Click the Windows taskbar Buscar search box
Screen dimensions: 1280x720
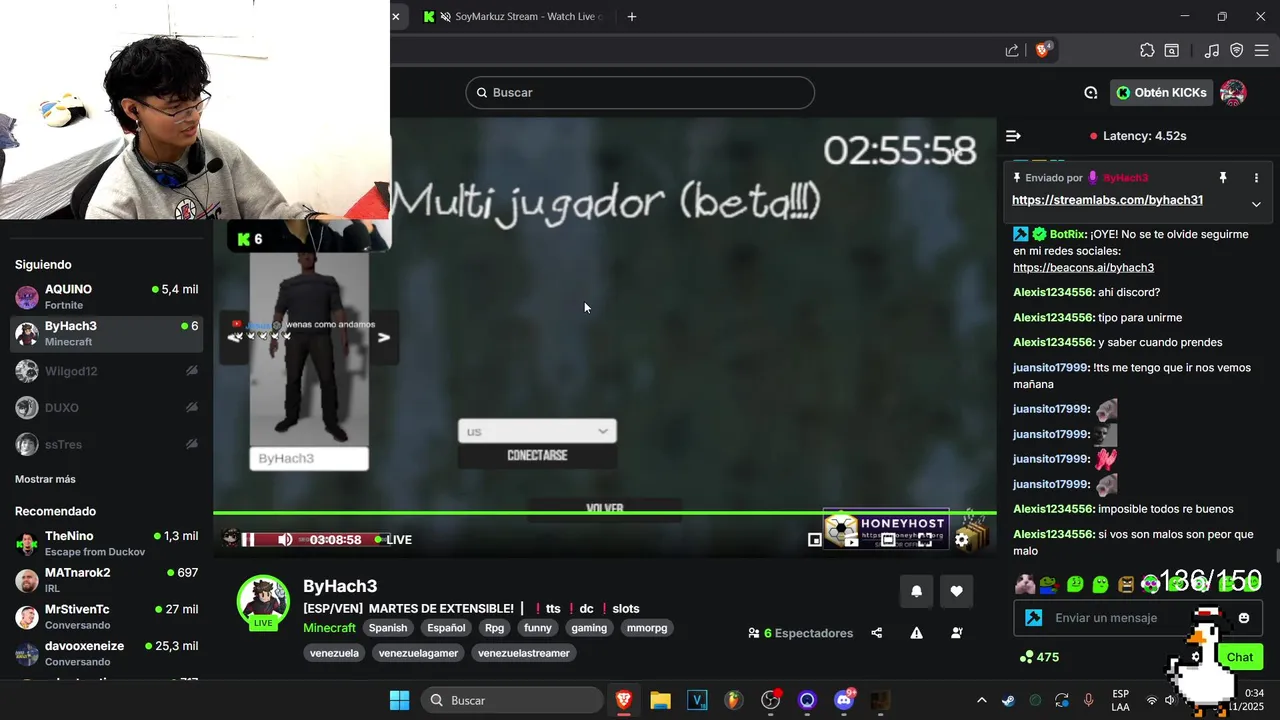[x=512, y=700]
